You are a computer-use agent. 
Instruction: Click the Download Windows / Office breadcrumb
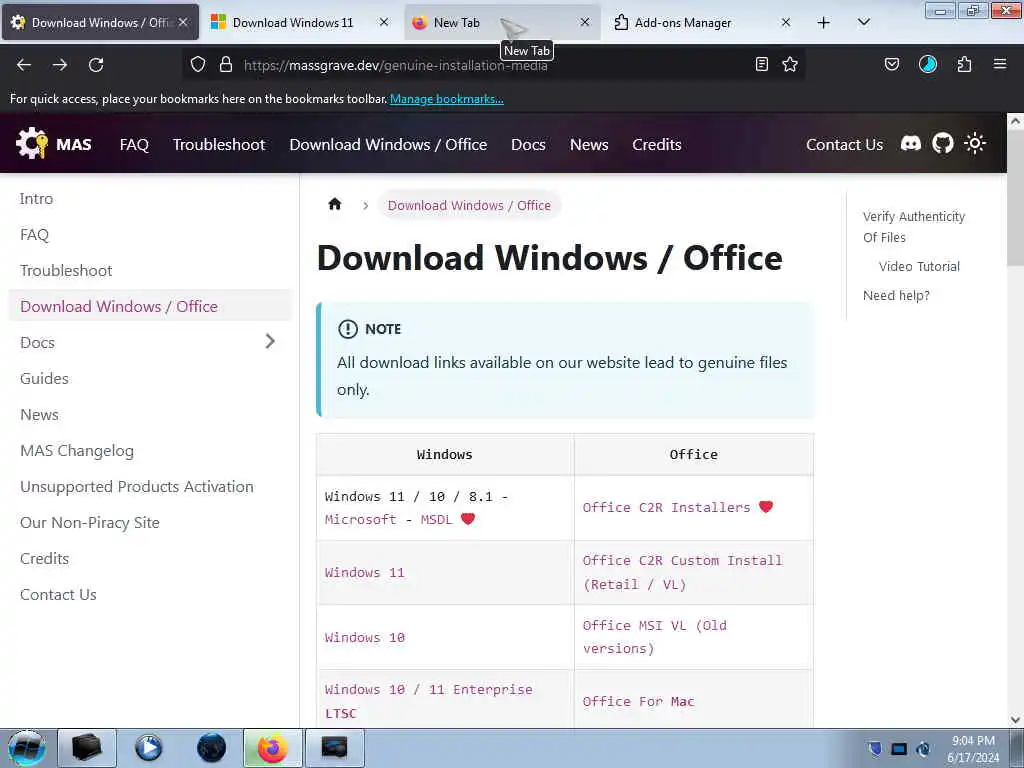click(469, 205)
